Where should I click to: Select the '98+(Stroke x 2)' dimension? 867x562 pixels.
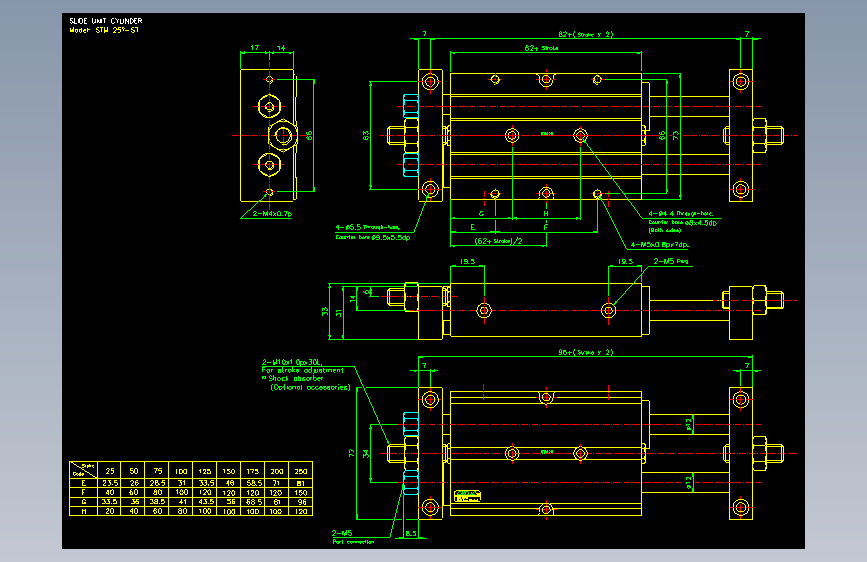tap(586, 352)
